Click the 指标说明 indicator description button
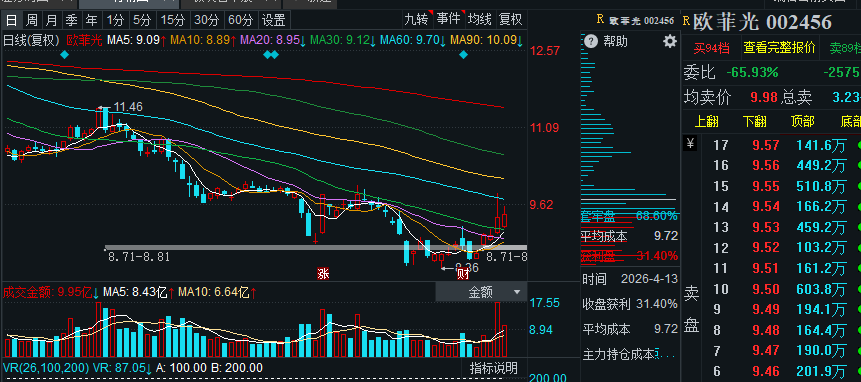 click(494, 368)
